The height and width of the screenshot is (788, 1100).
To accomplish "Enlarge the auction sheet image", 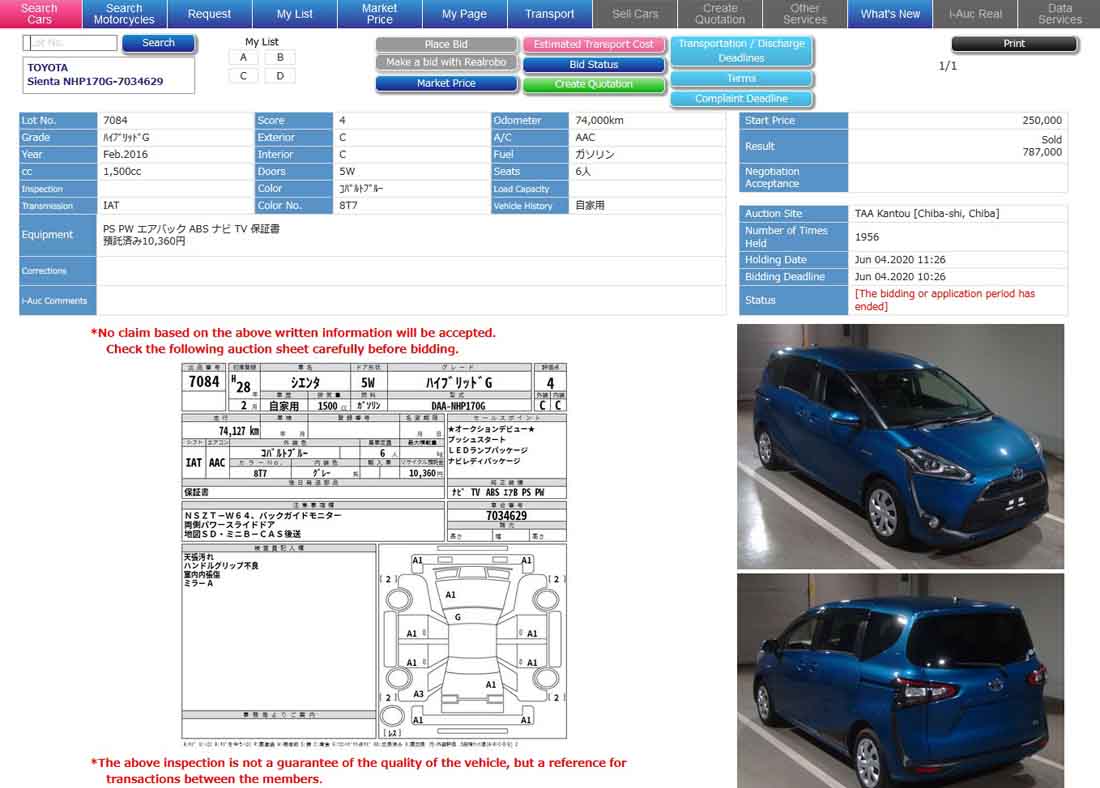I will tap(374, 554).
